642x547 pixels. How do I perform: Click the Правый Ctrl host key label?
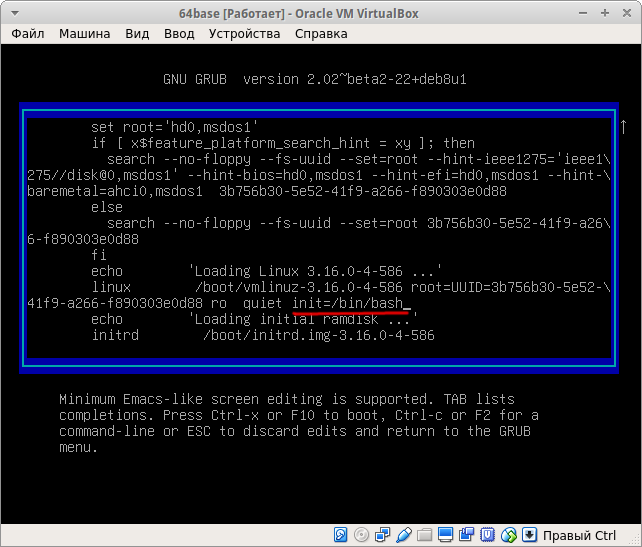[x=579, y=535]
